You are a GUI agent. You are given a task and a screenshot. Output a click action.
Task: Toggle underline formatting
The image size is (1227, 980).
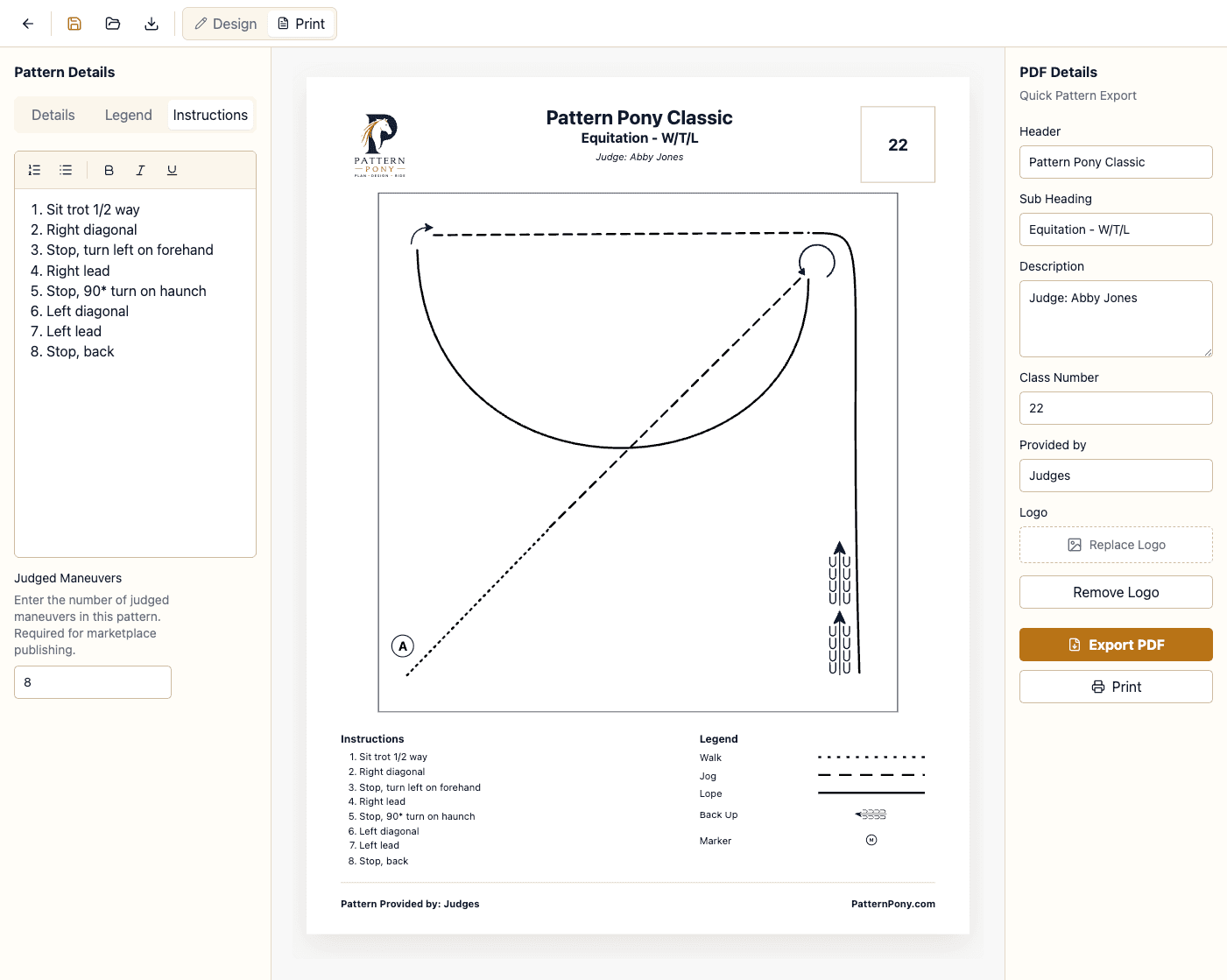click(x=172, y=170)
